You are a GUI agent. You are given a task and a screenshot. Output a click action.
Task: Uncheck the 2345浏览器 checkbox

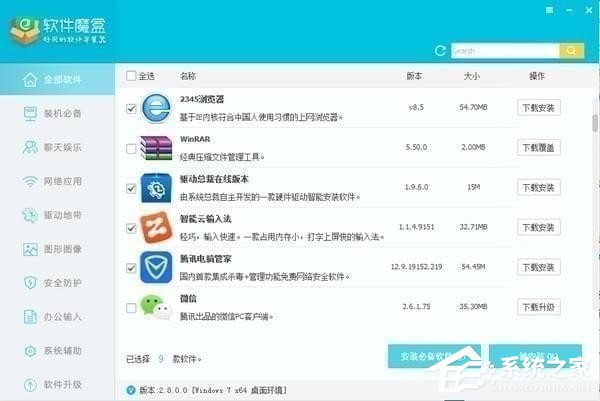[131, 109]
